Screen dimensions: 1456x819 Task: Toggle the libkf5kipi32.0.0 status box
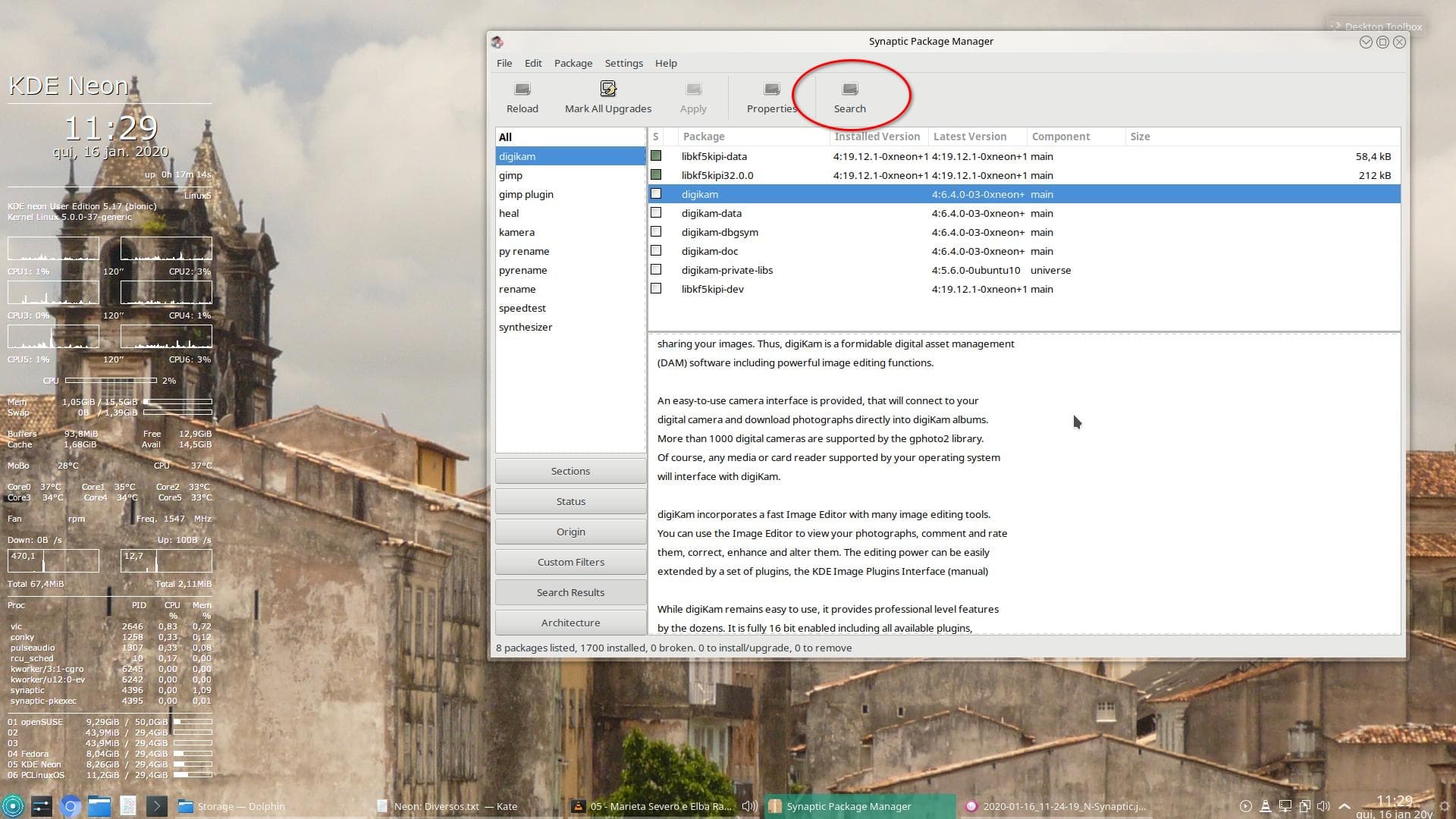click(x=656, y=175)
